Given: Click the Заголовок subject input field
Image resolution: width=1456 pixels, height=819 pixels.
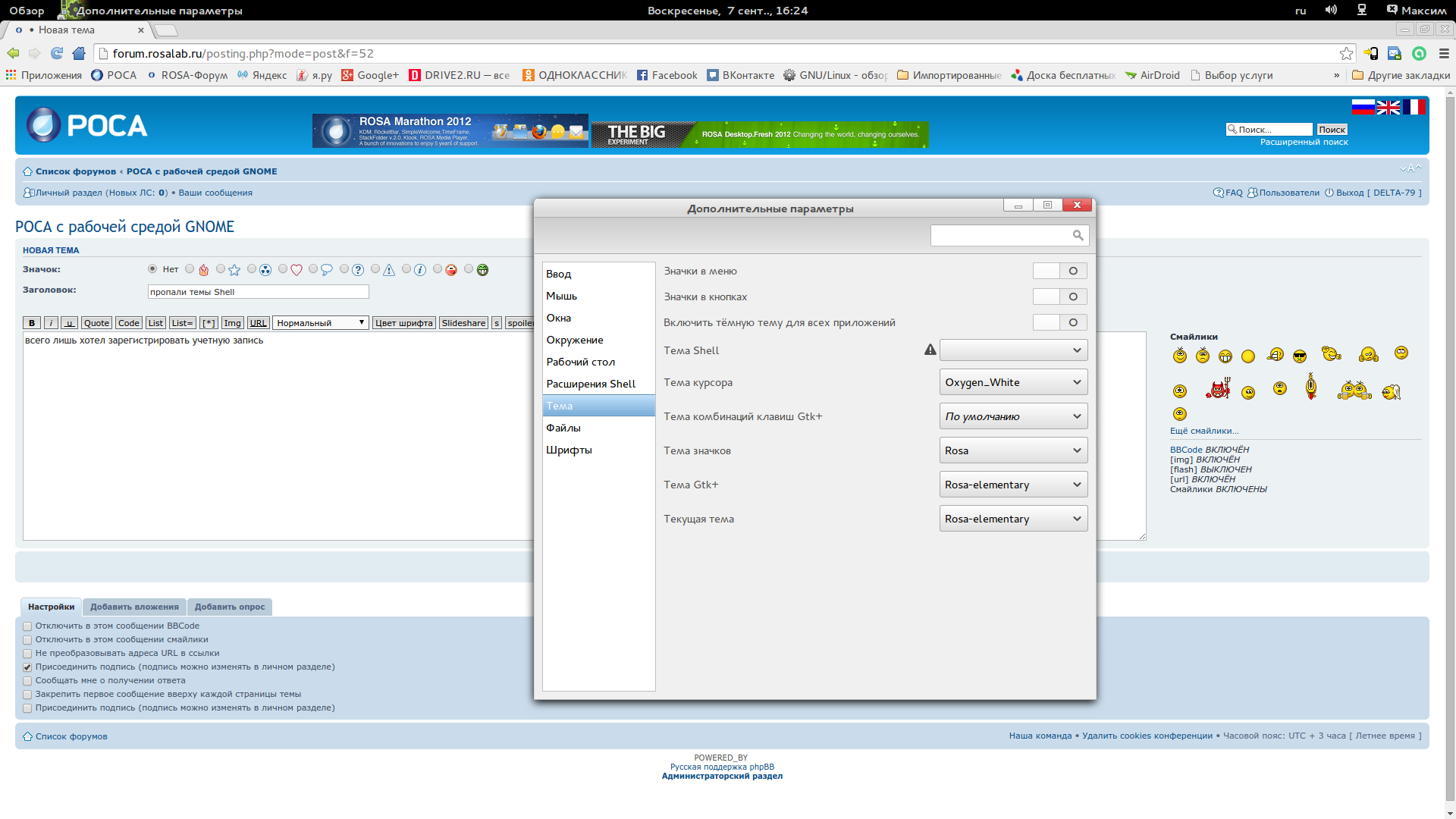Looking at the screenshot, I should click(x=258, y=292).
